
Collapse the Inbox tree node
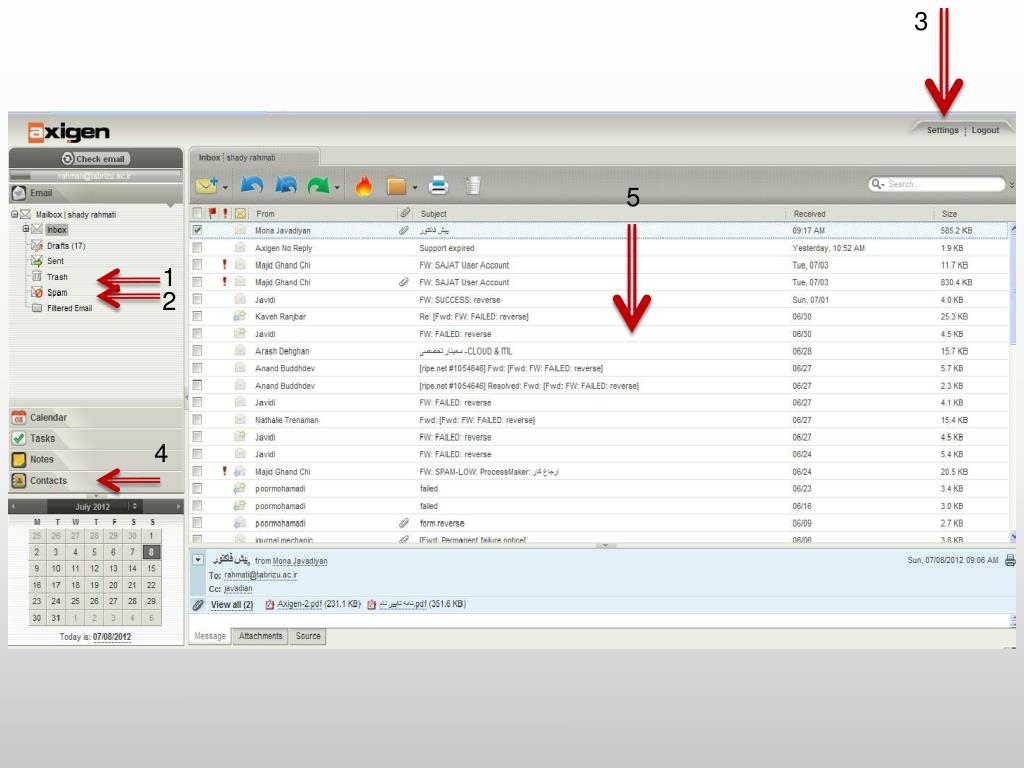click(26, 229)
